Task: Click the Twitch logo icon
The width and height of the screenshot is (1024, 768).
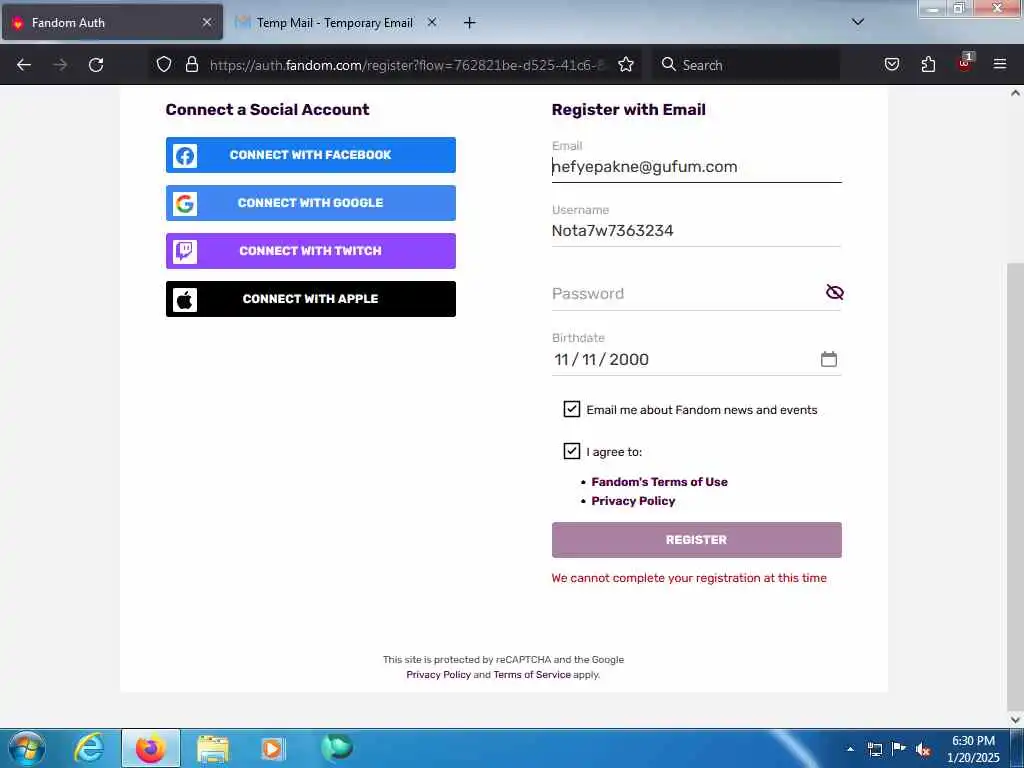Action: [x=185, y=251]
